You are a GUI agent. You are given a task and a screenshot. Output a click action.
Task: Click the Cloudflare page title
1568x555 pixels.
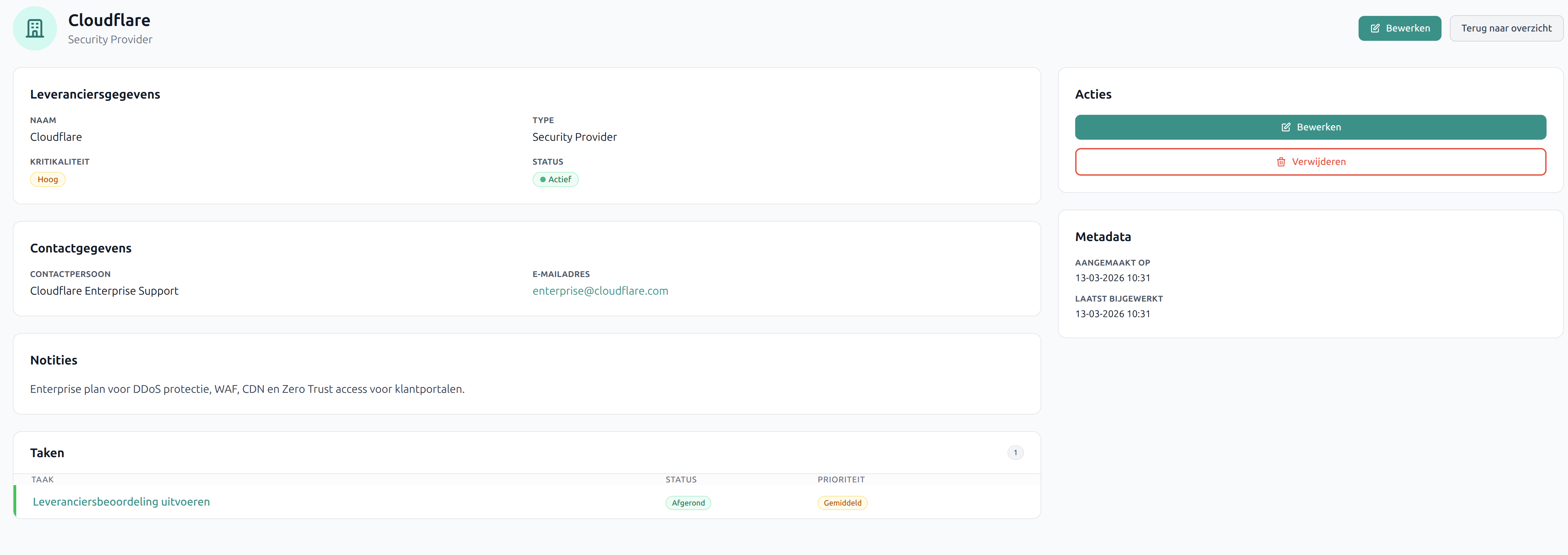pos(109,20)
